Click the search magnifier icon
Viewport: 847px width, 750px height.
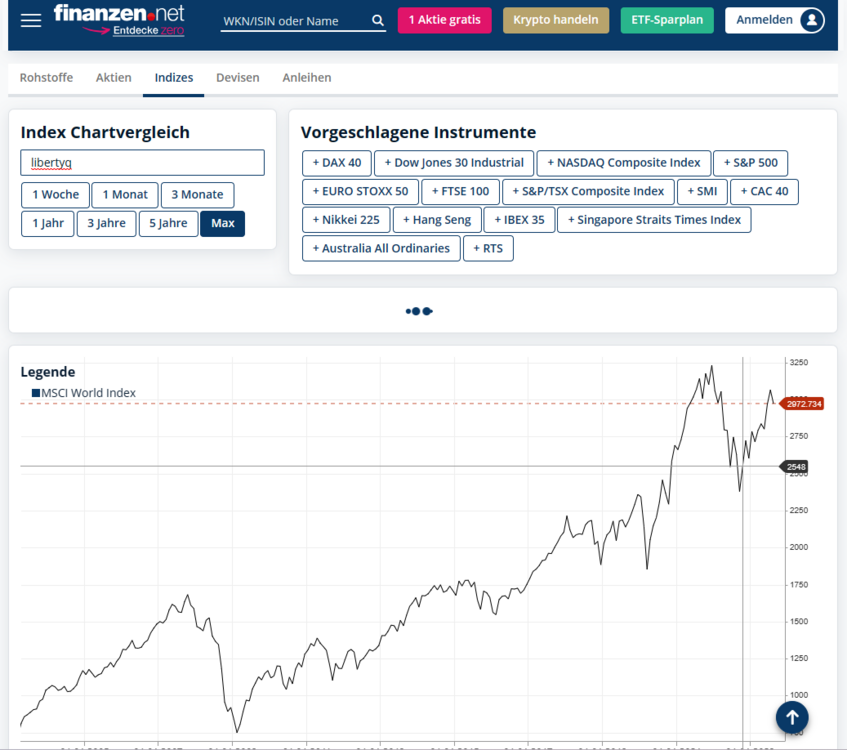pyautogui.click(x=378, y=21)
